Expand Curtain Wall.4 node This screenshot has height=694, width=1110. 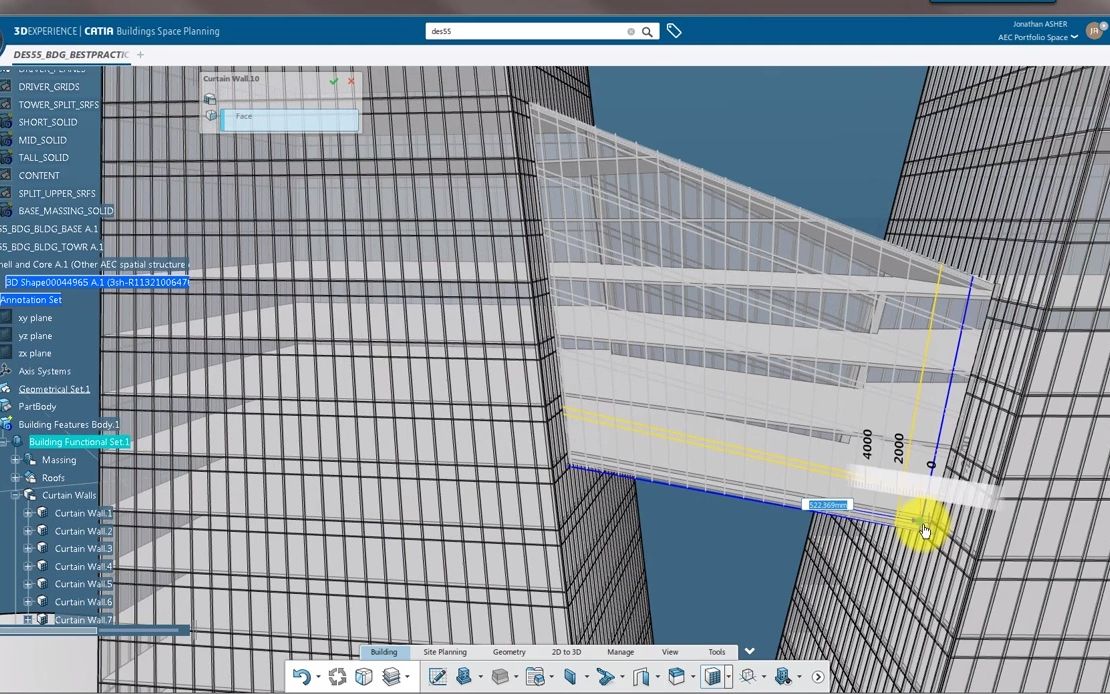[28, 567]
